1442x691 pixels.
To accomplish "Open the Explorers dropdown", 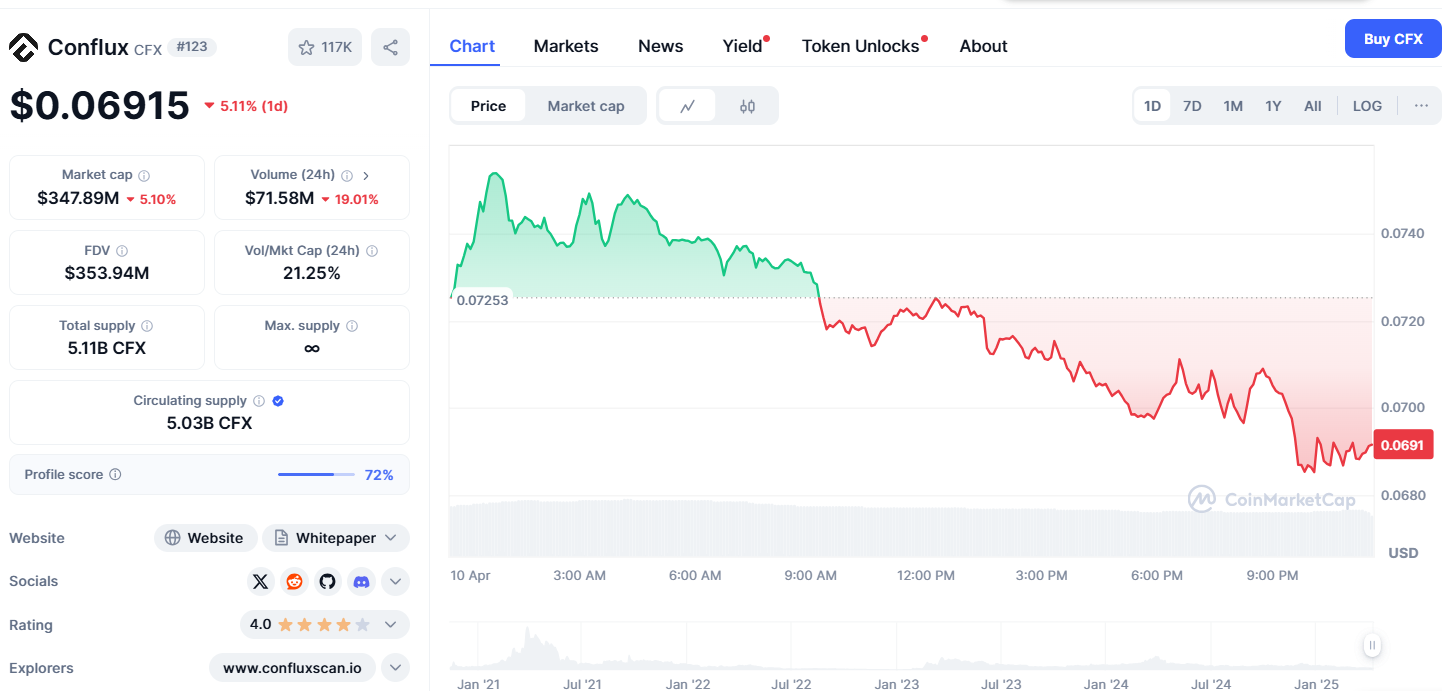I will [395, 667].
